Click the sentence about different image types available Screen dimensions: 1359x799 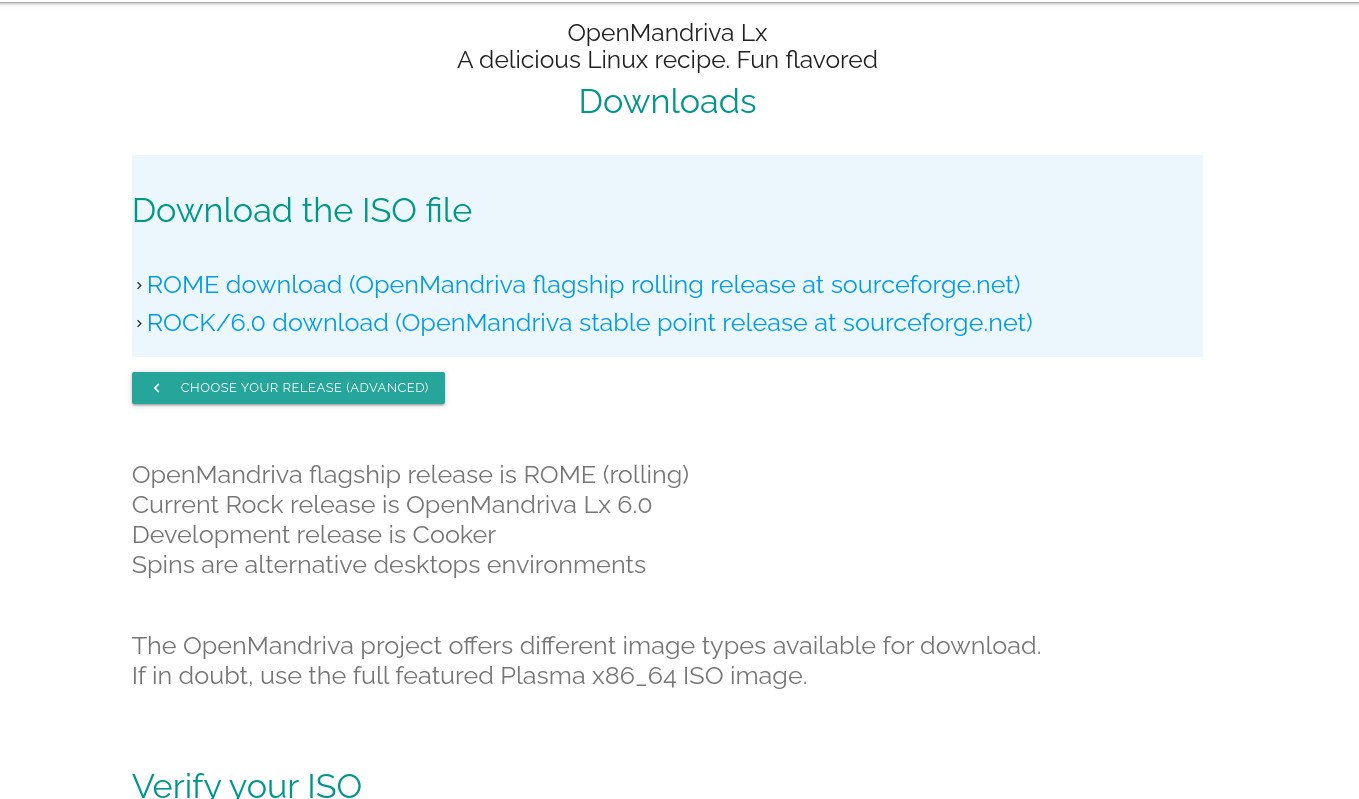586,646
